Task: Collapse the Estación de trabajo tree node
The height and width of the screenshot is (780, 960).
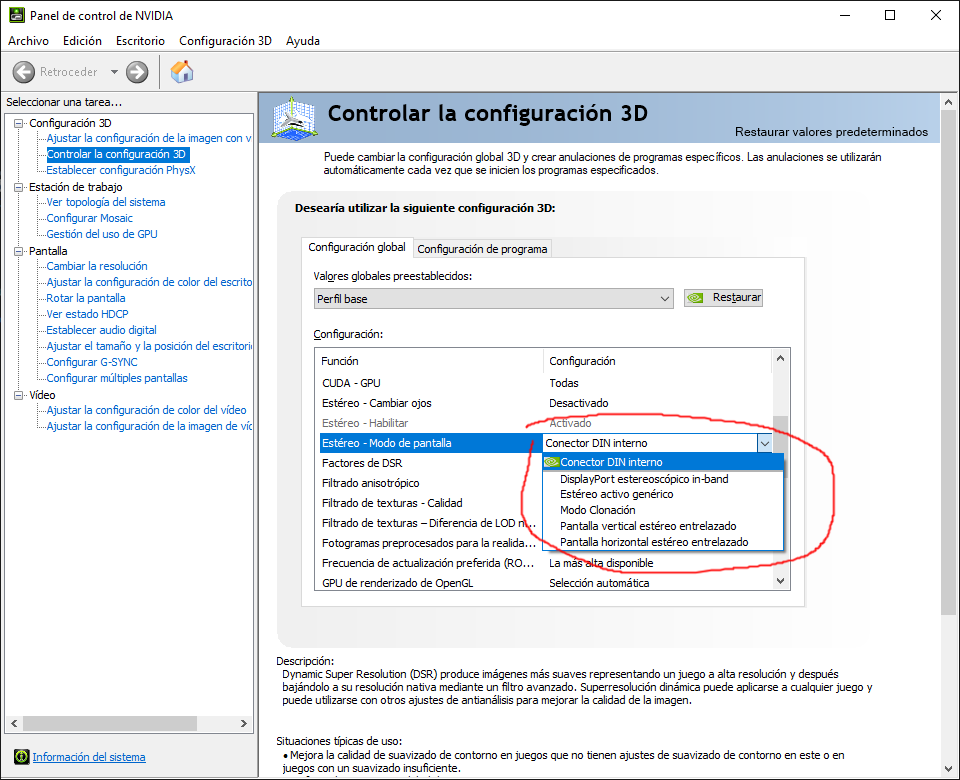Action: point(19,187)
